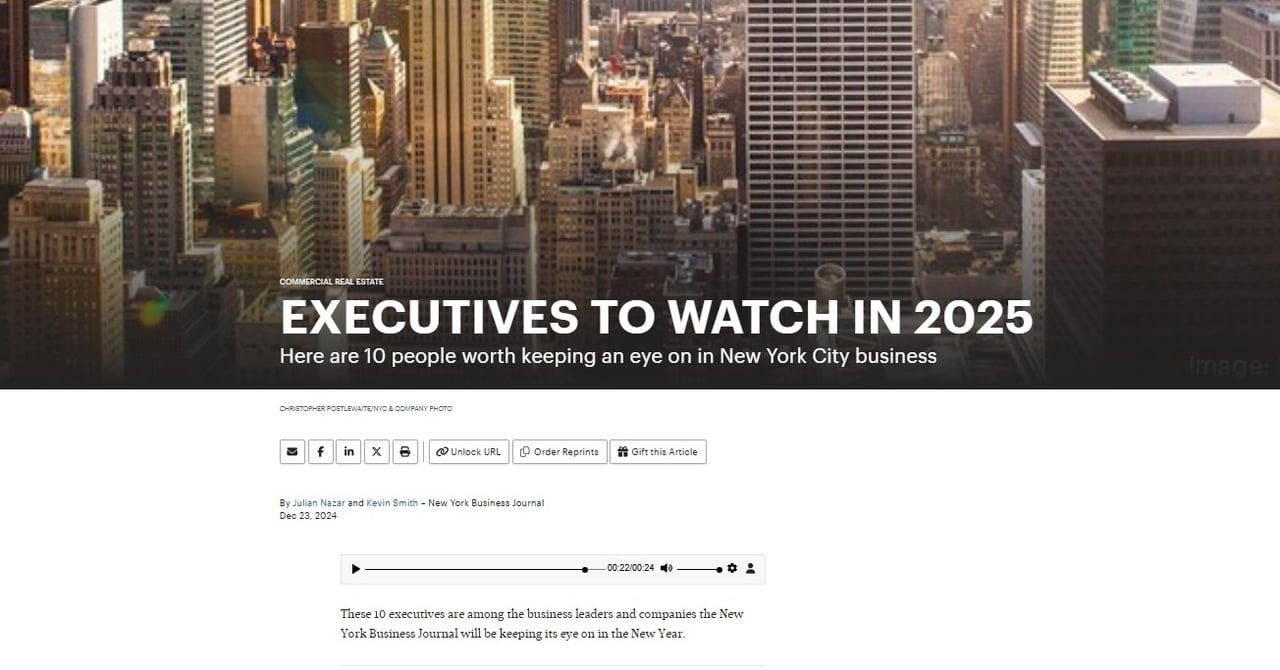Mute the audio with the speaker icon
Viewport: 1280px width, 670px height.
666,568
